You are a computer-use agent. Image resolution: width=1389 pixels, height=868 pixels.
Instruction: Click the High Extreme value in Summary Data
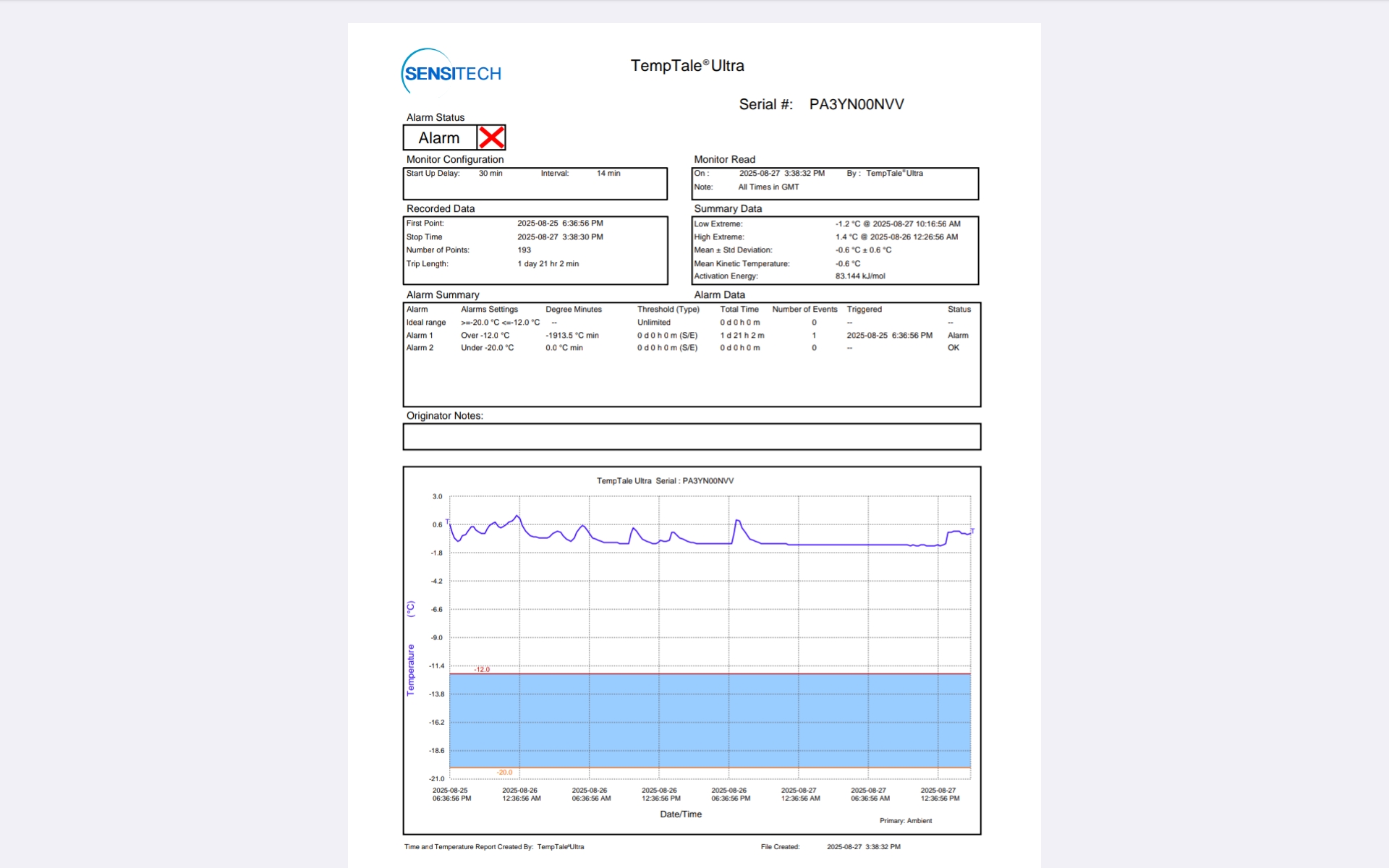pos(896,237)
